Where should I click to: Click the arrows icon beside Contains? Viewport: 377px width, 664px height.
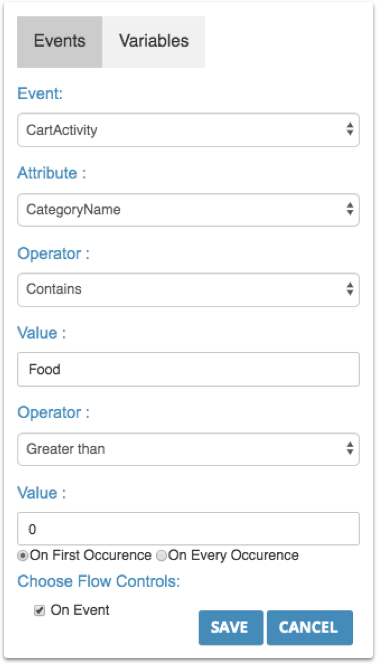(x=349, y=289)
